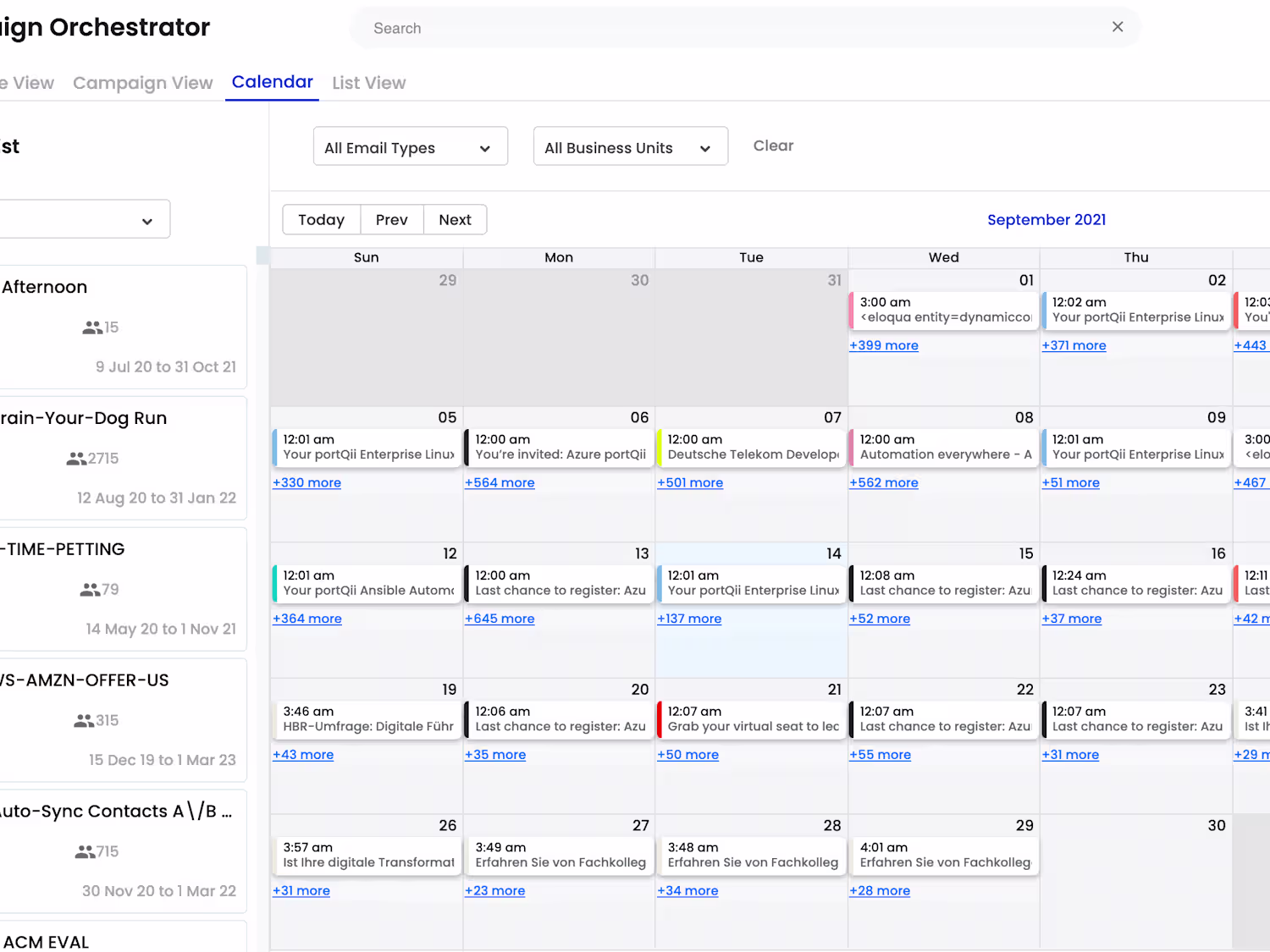This screenshot has height=952, width=1270.
Task: Clear the applied filters
Action: (773, 146)
